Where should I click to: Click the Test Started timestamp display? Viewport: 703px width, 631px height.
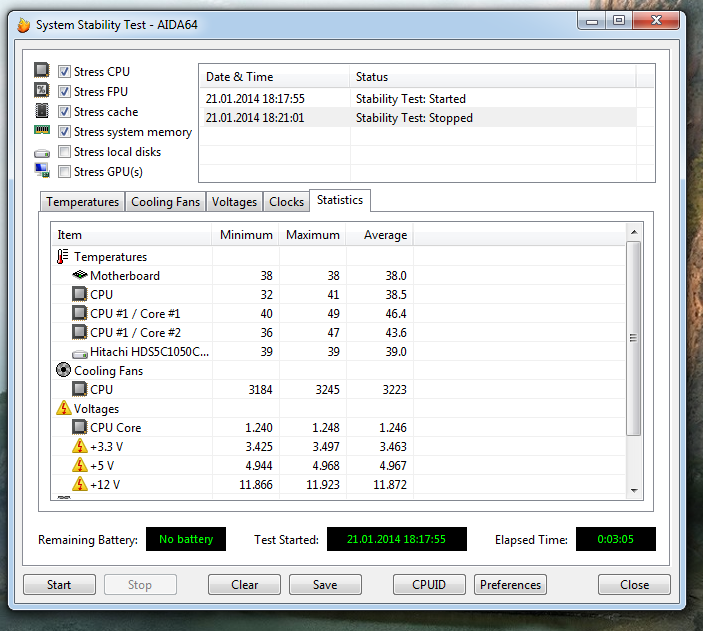click(x=396, y=539)
